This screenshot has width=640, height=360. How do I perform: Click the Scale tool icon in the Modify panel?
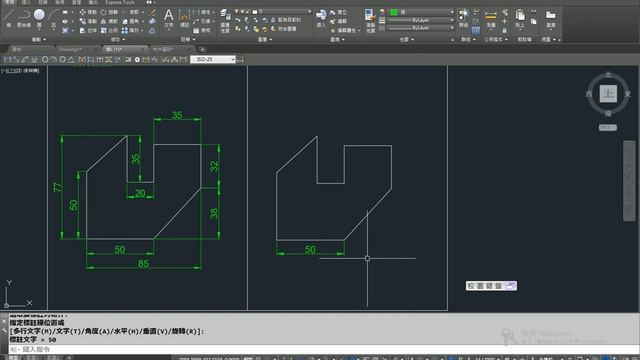pos(103,31)
